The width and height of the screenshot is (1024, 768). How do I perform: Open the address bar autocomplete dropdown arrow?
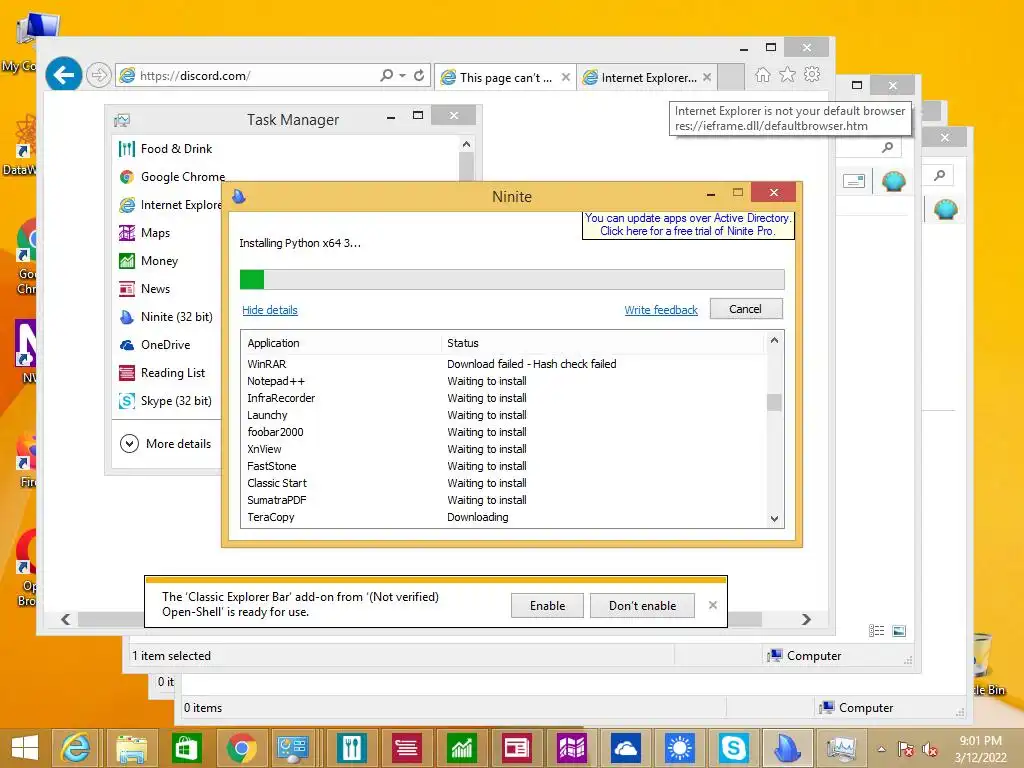point(402,75)
